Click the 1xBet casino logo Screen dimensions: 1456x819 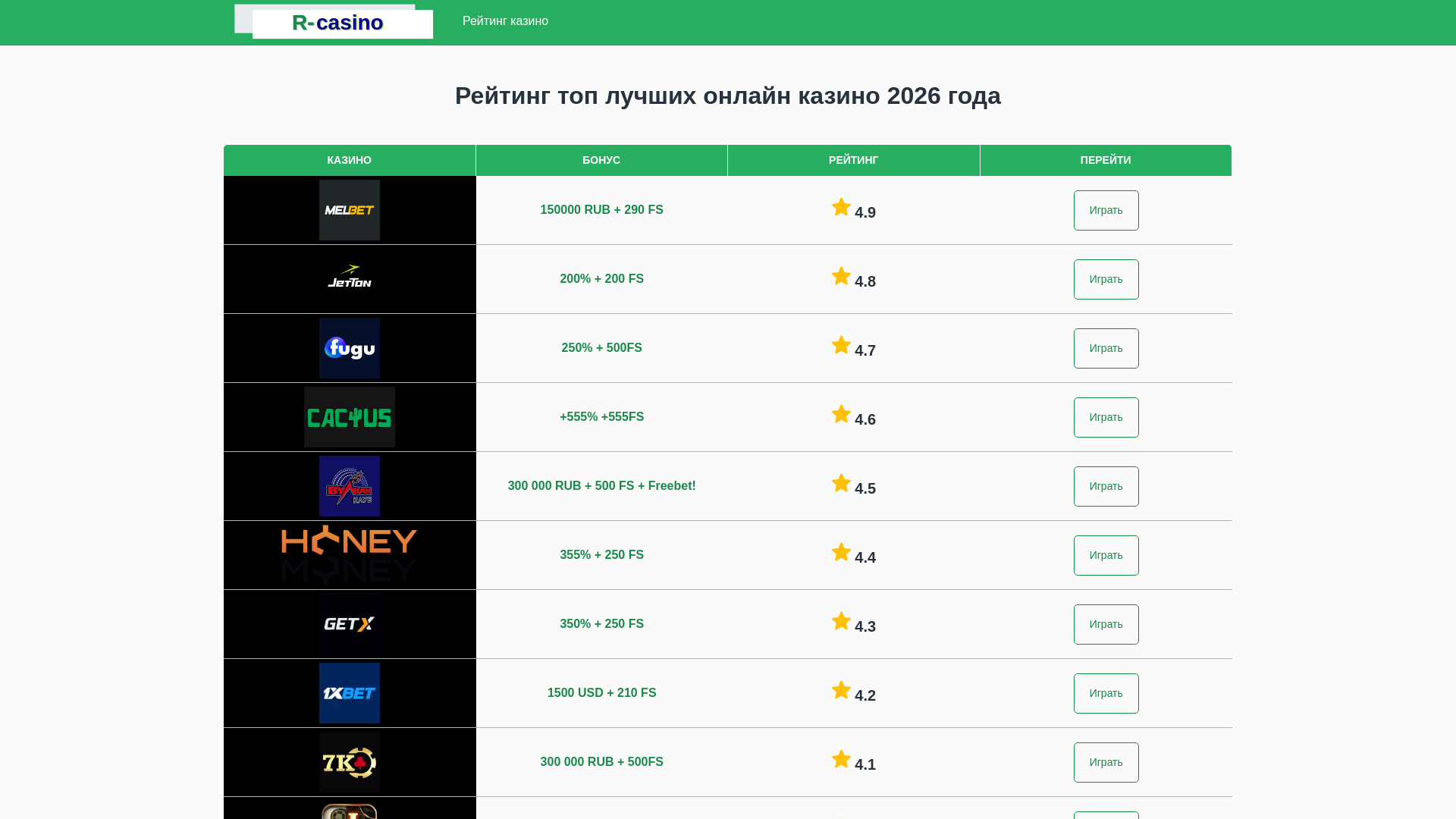(350, 693)
